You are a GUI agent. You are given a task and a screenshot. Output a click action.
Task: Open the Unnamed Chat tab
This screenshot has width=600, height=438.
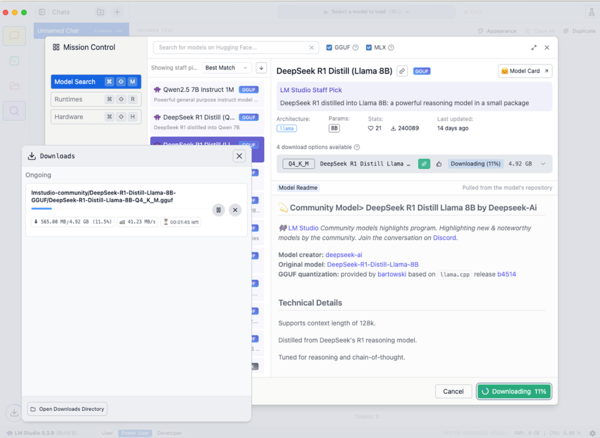pyautogui.click(x=81, y=31)
